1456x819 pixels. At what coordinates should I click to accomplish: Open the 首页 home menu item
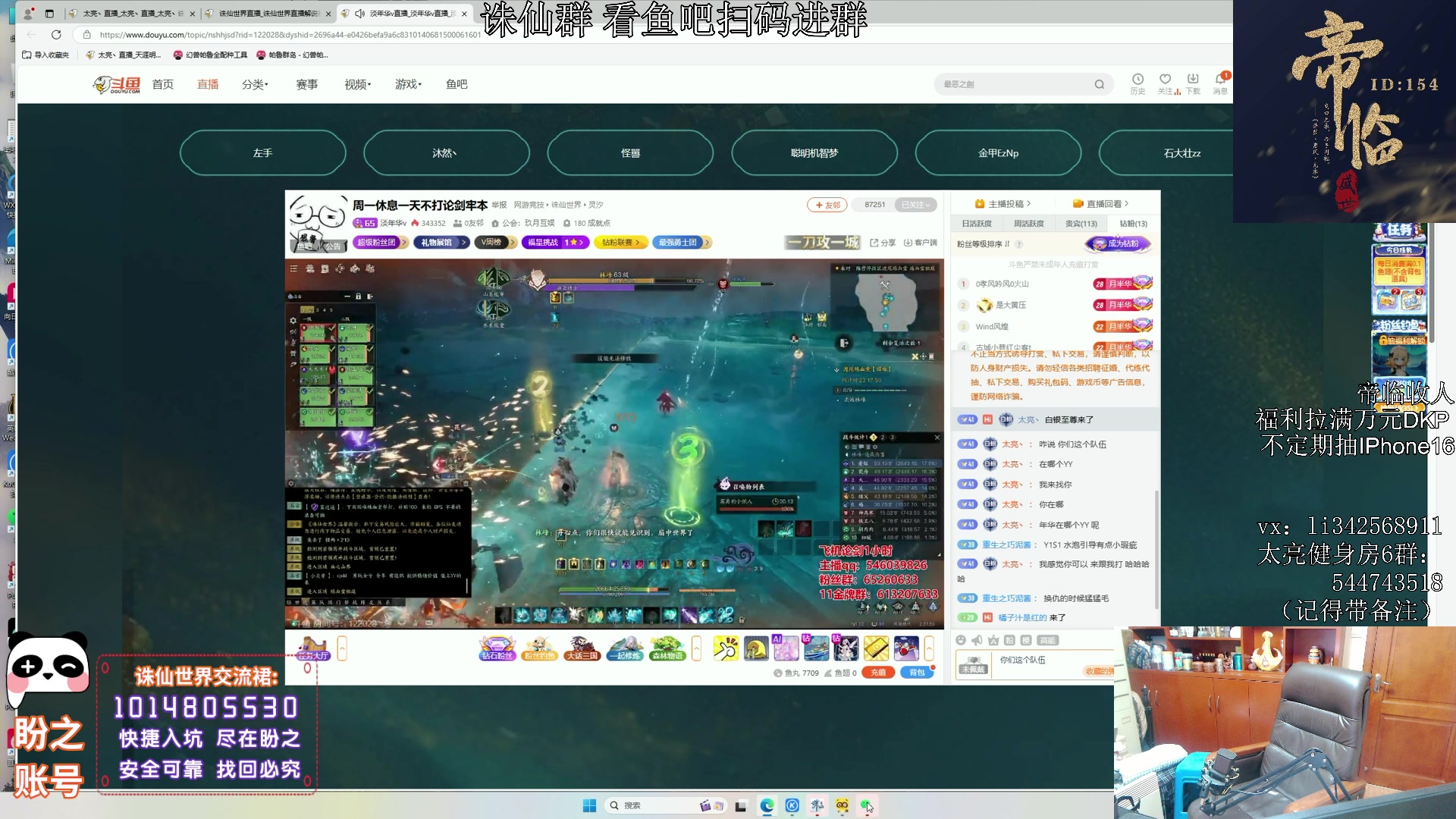pos(162,84)
